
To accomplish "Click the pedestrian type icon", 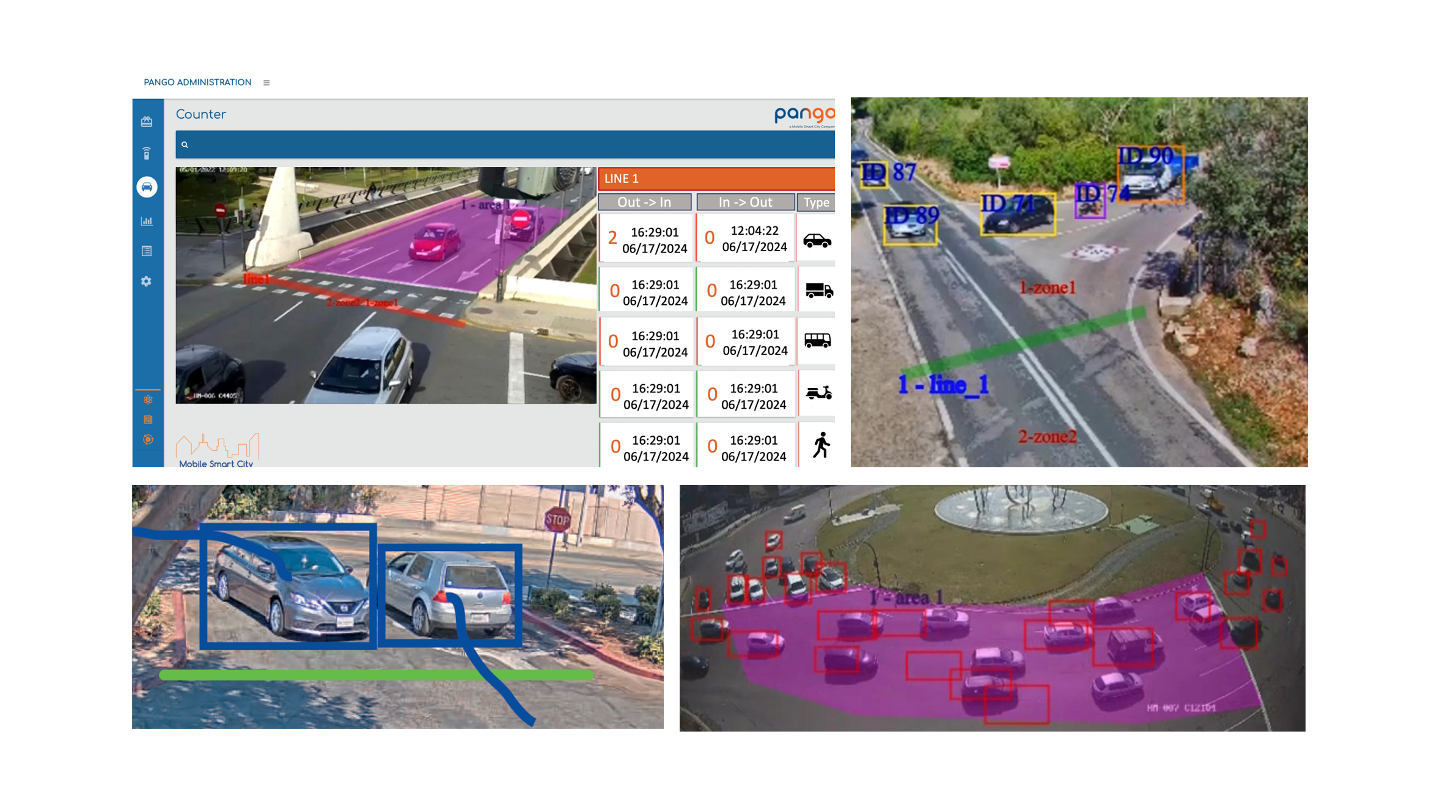I will 821,445.
